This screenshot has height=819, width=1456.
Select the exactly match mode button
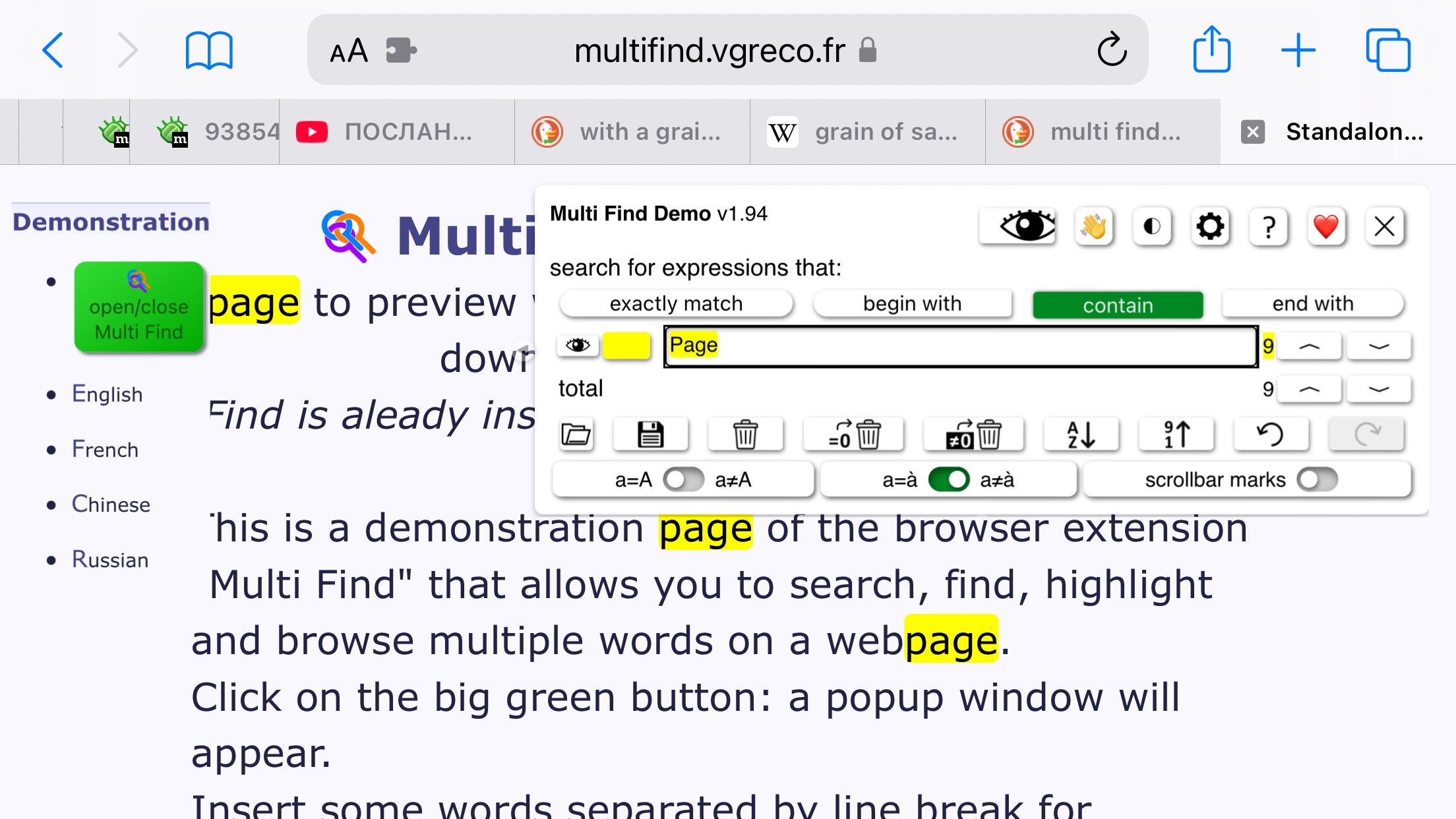point(676,304)
